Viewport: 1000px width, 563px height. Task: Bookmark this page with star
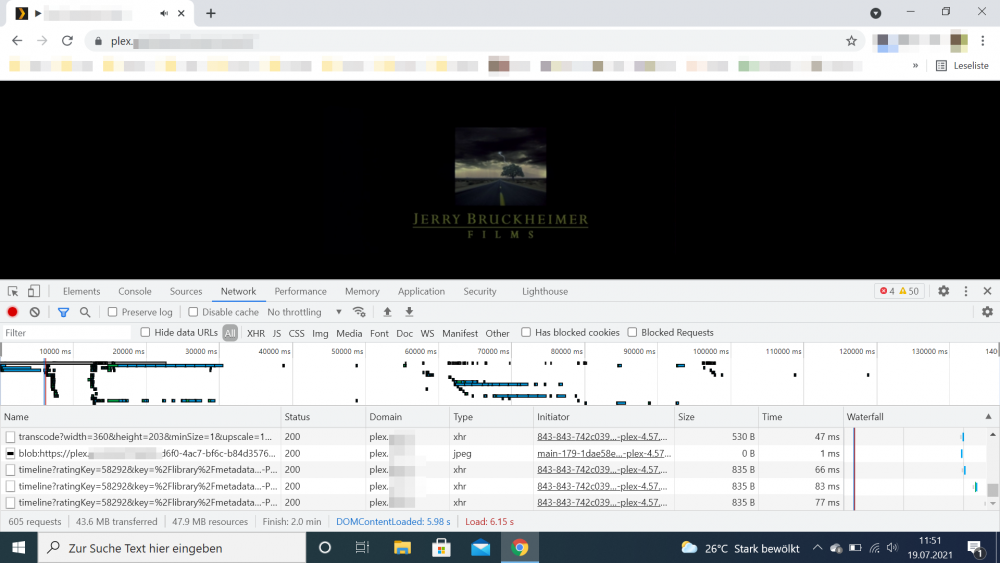point(851,41)
